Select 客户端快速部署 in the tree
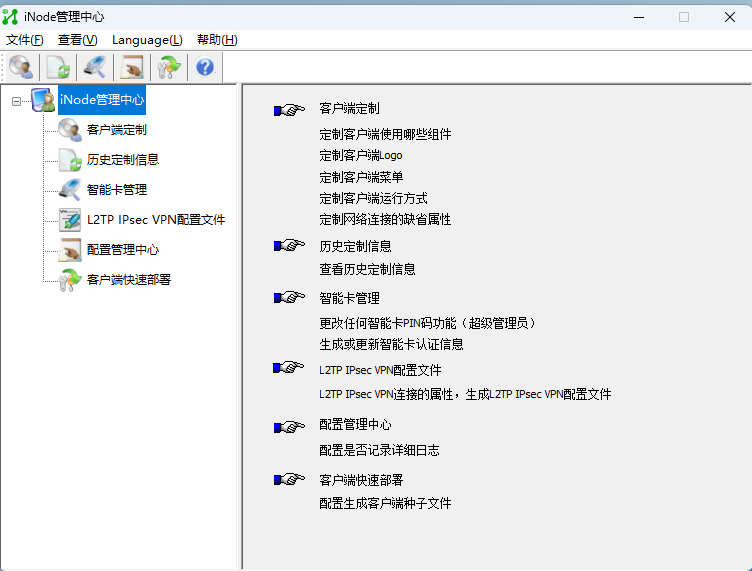752x571 pixels. tap(129, 280)
